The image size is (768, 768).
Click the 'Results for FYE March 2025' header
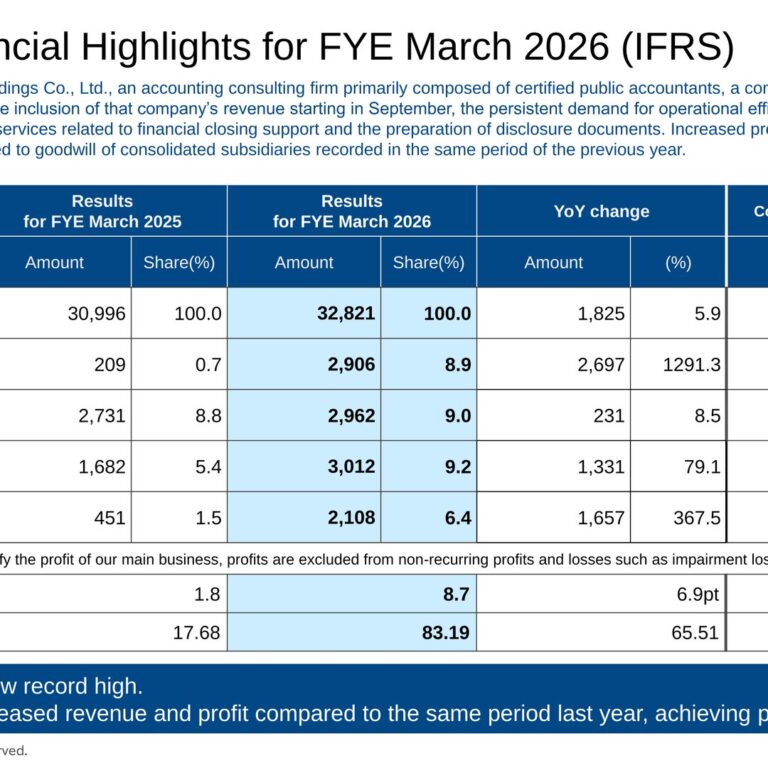coord(102,211)
